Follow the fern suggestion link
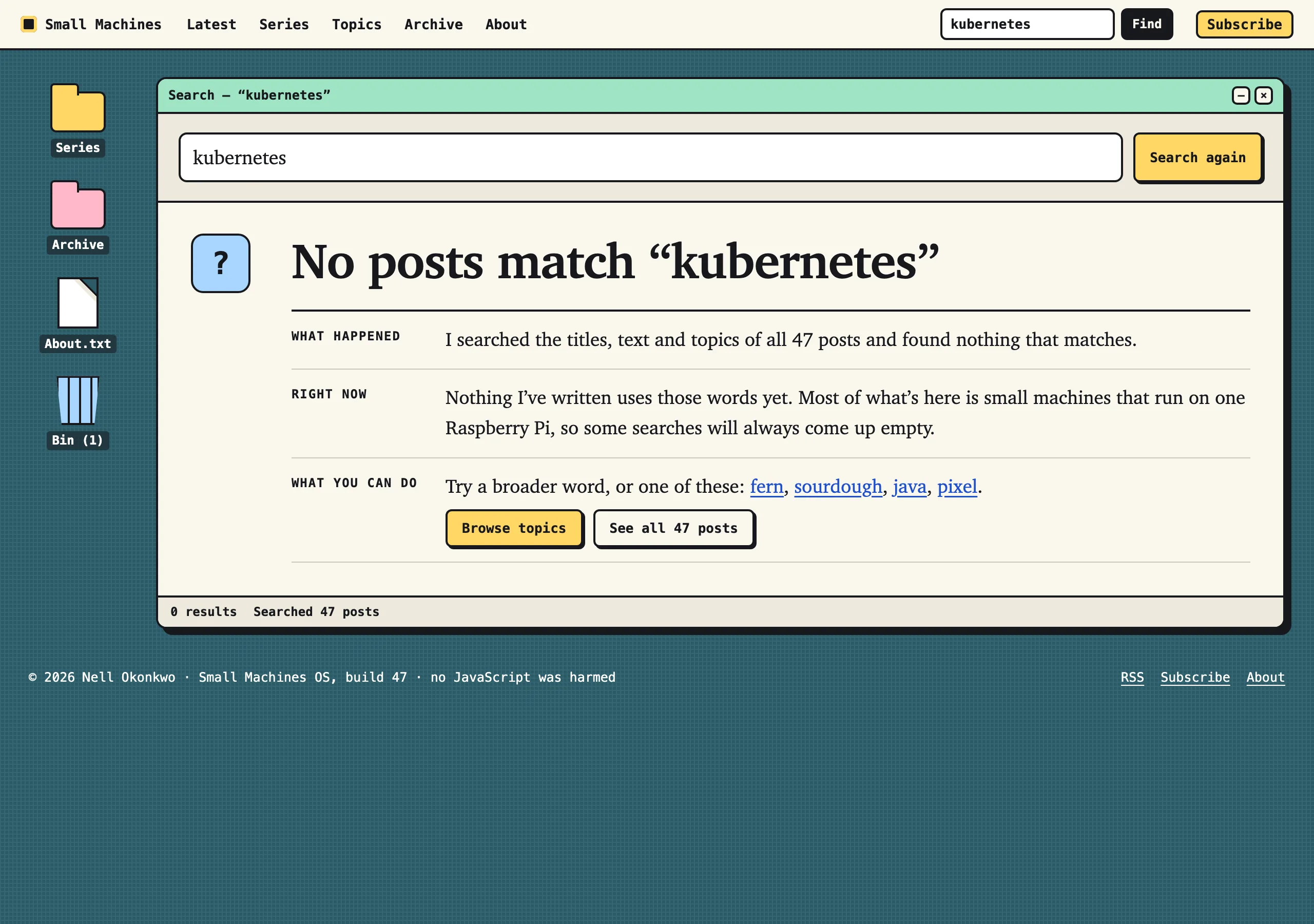The width and height of the screenshot is (1314, 924). coord(767,487)
